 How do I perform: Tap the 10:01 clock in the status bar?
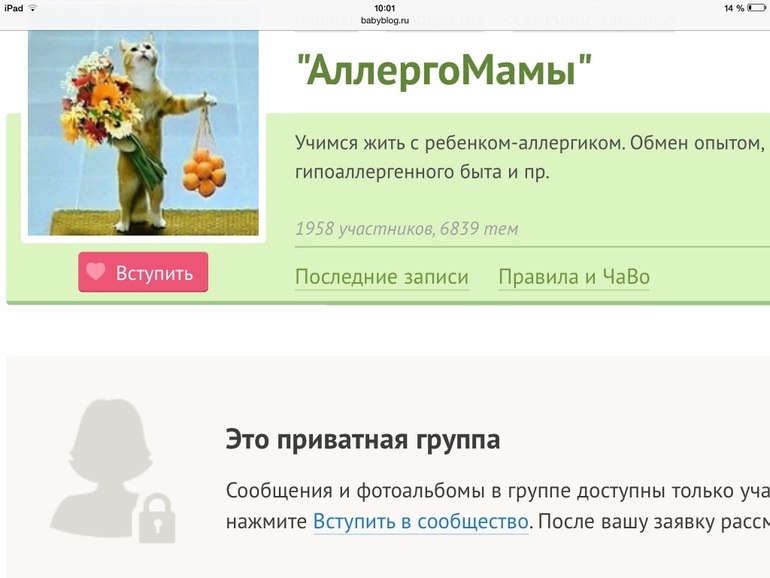[x=385, y=8]
